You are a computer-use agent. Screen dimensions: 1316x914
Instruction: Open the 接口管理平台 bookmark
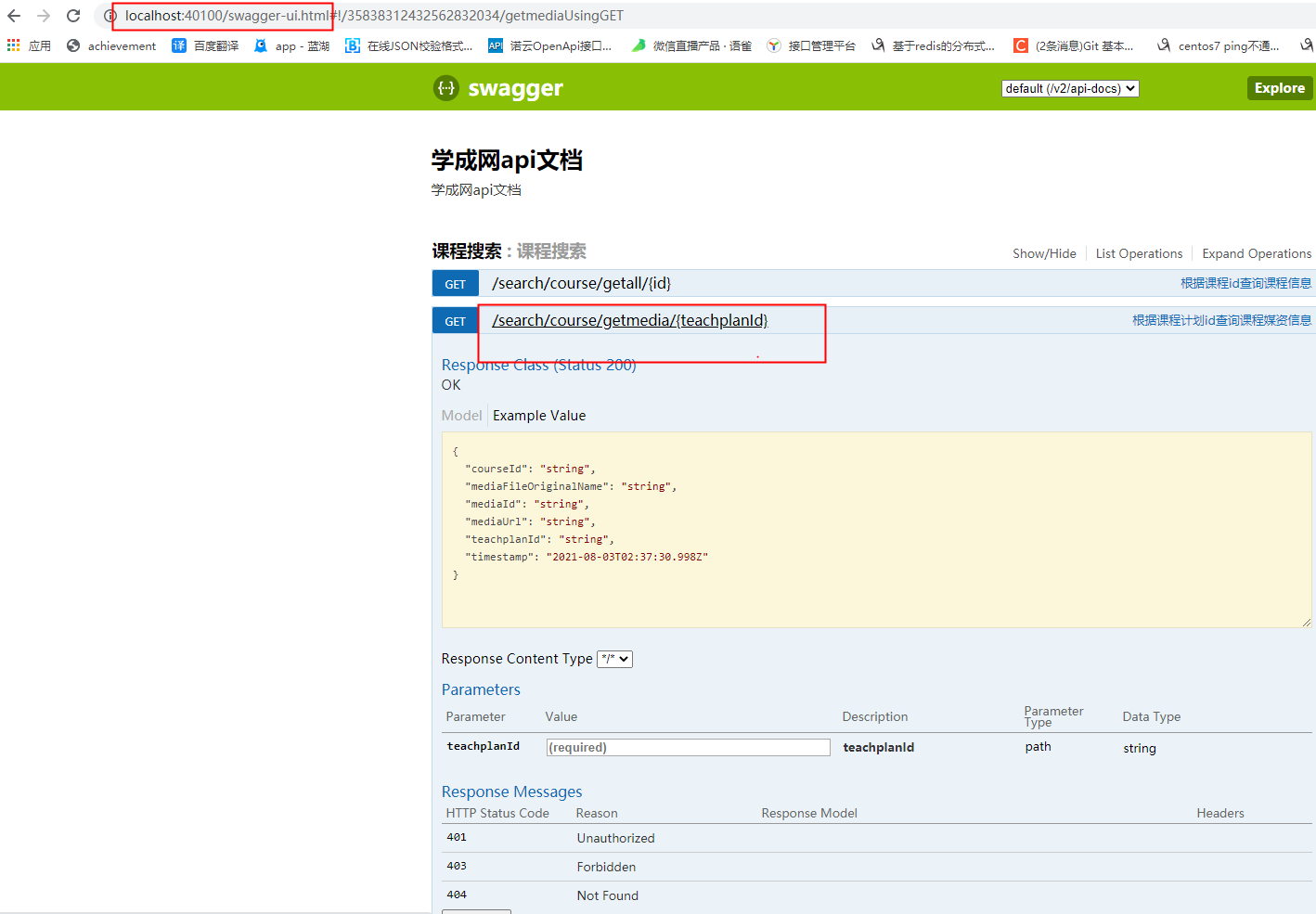click(811, 45)
